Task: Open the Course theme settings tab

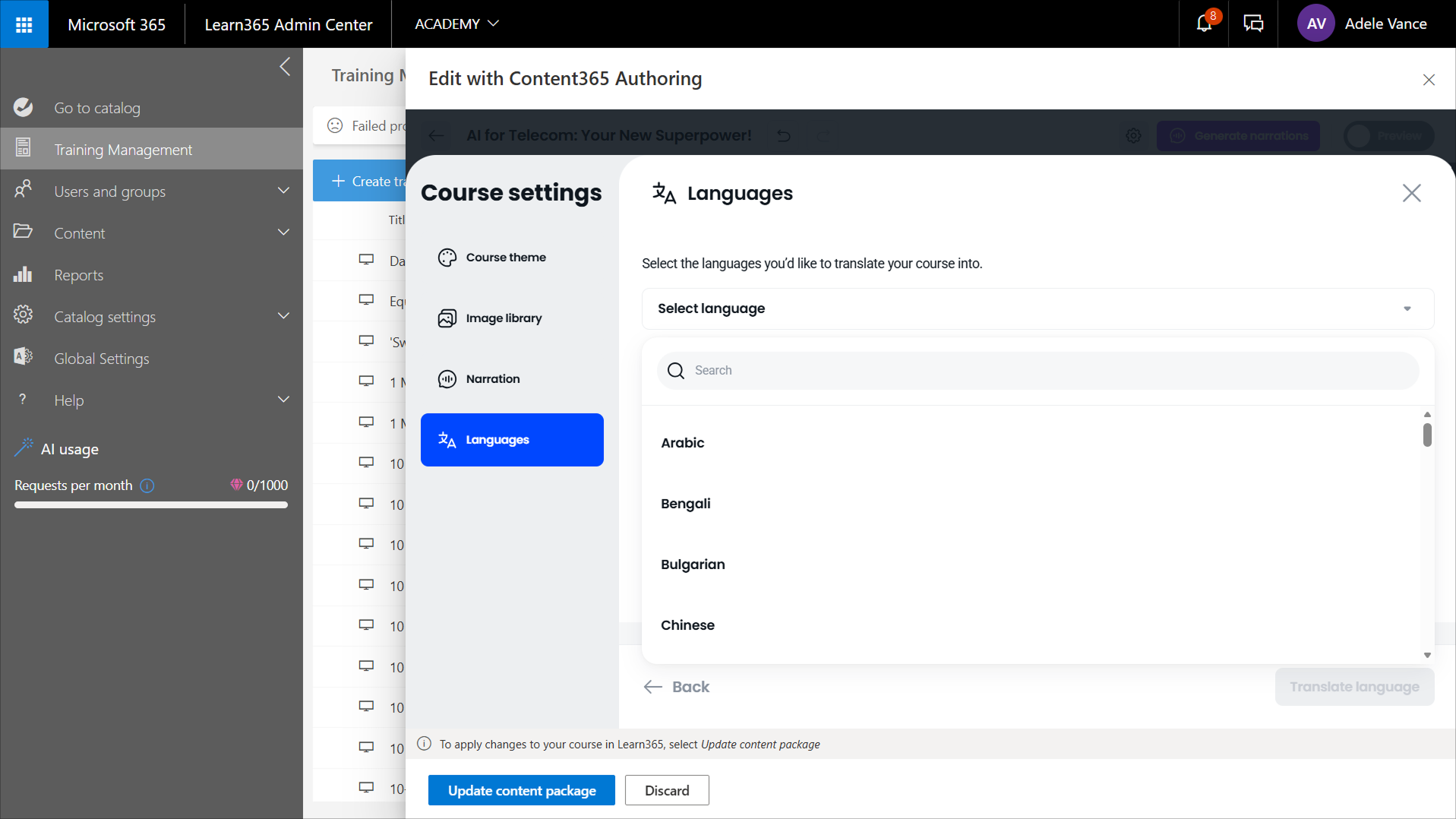Action: pyautogui.click(x=505, y=258)
